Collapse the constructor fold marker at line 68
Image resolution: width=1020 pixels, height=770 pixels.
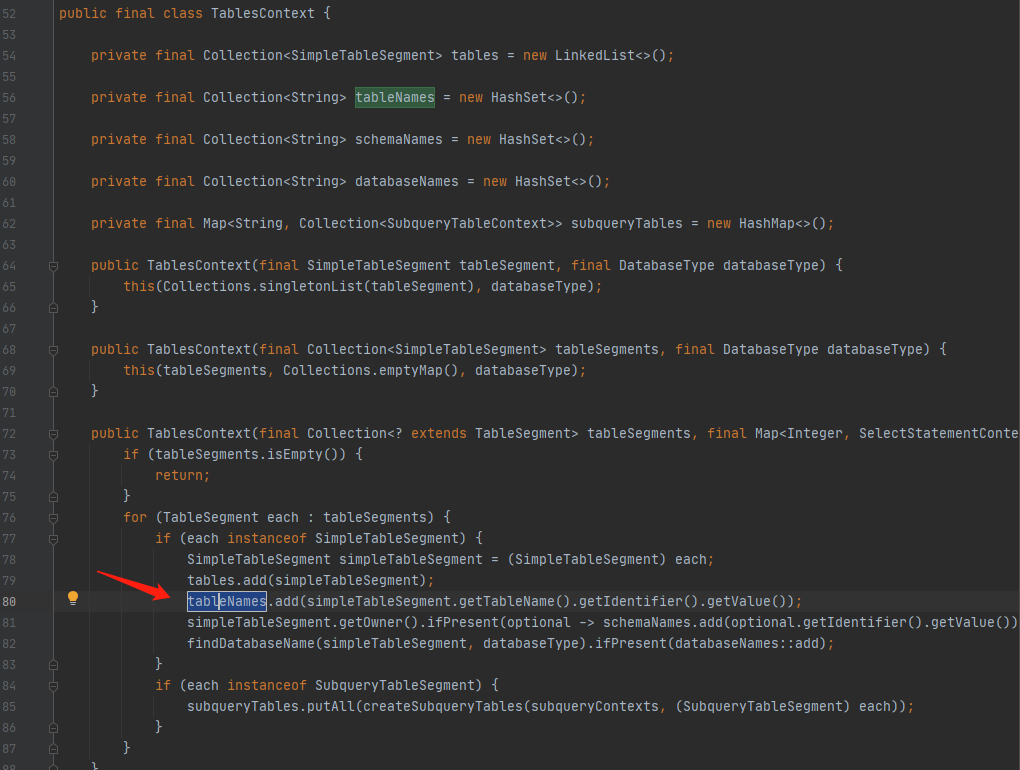coord(53,350)
